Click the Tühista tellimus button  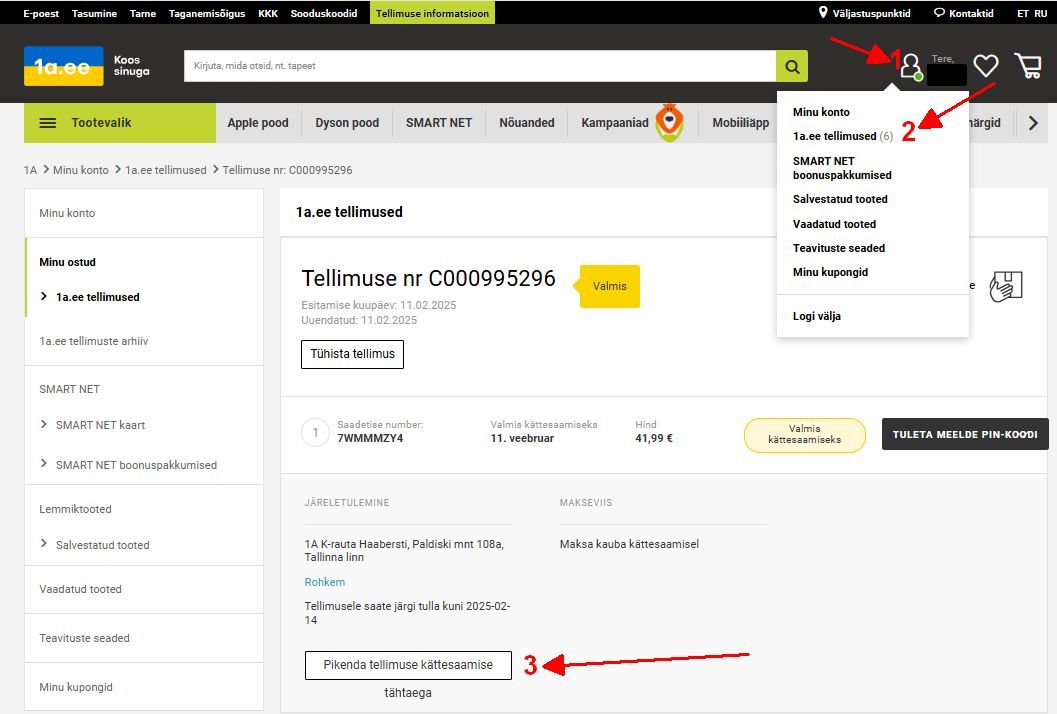pos(353,354)
